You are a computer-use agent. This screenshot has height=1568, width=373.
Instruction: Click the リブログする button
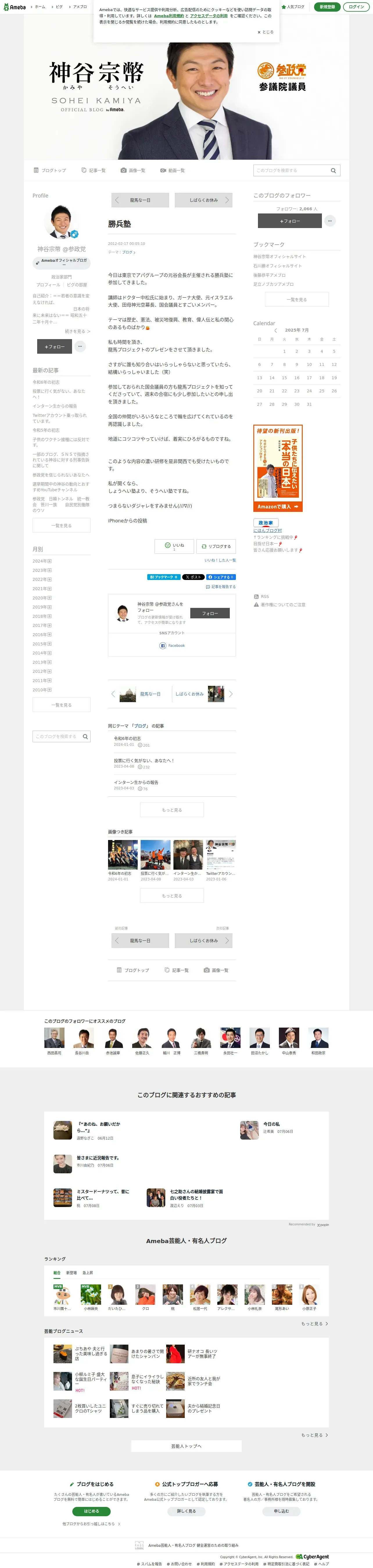point(216,546)
